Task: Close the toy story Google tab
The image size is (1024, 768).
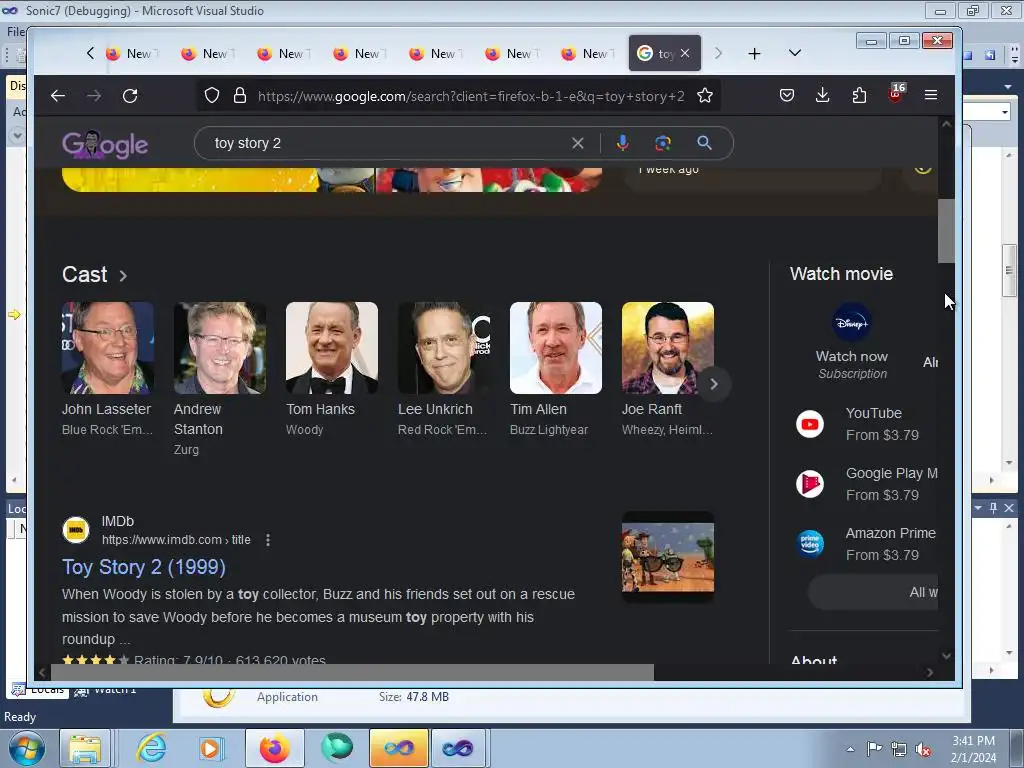Action: click(685, 54)
